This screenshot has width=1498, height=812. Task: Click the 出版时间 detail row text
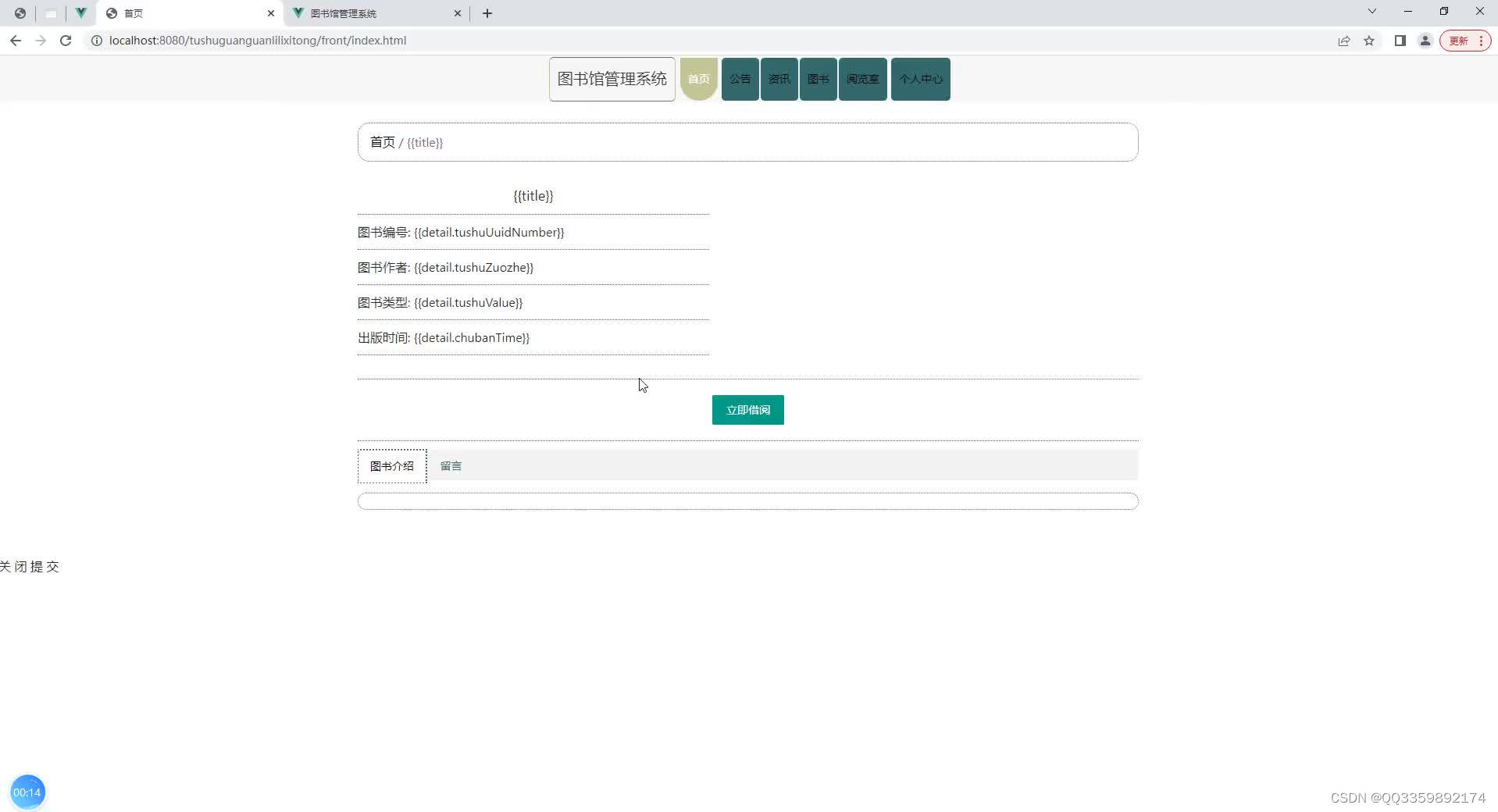444,338
